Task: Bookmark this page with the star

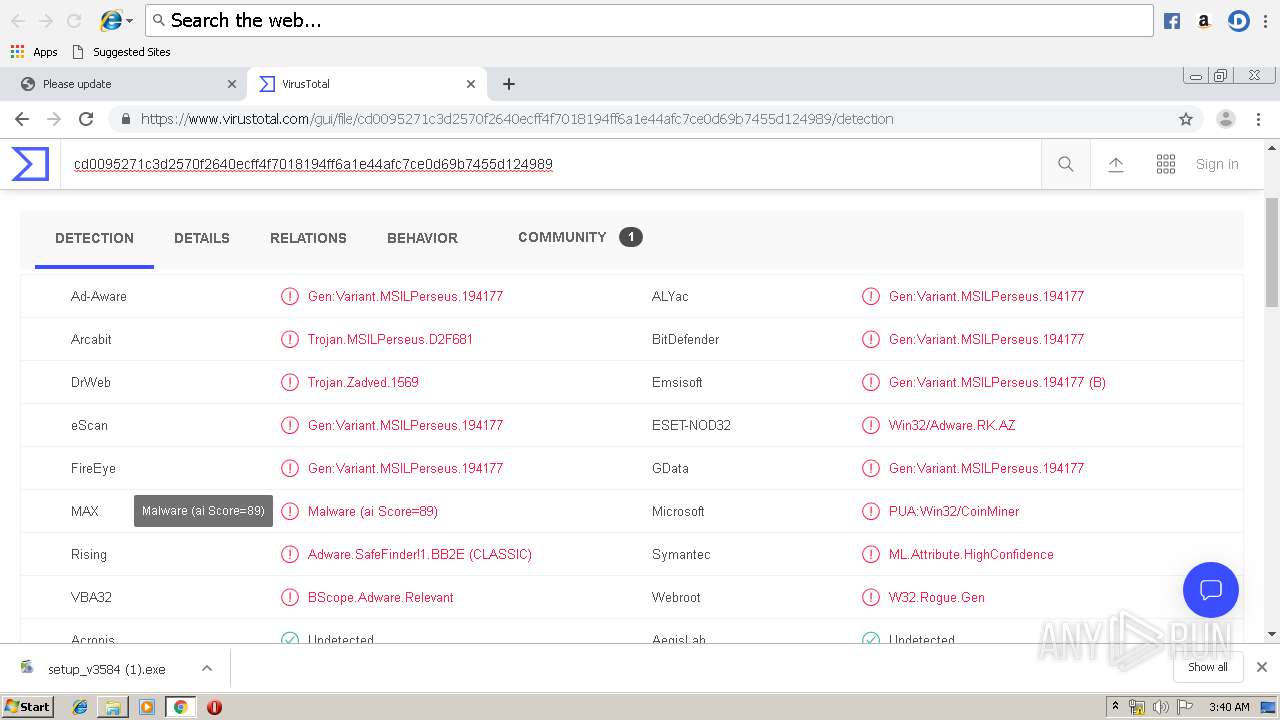Action: click(x=1186, y=119)
